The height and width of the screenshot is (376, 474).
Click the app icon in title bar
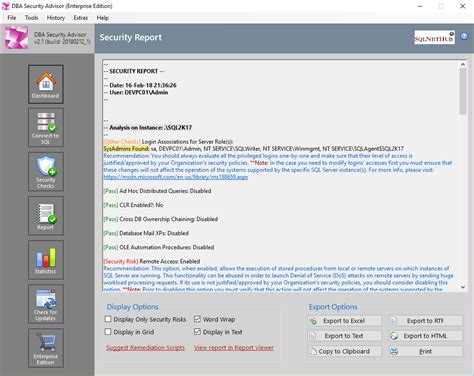(x=6, y=6)
